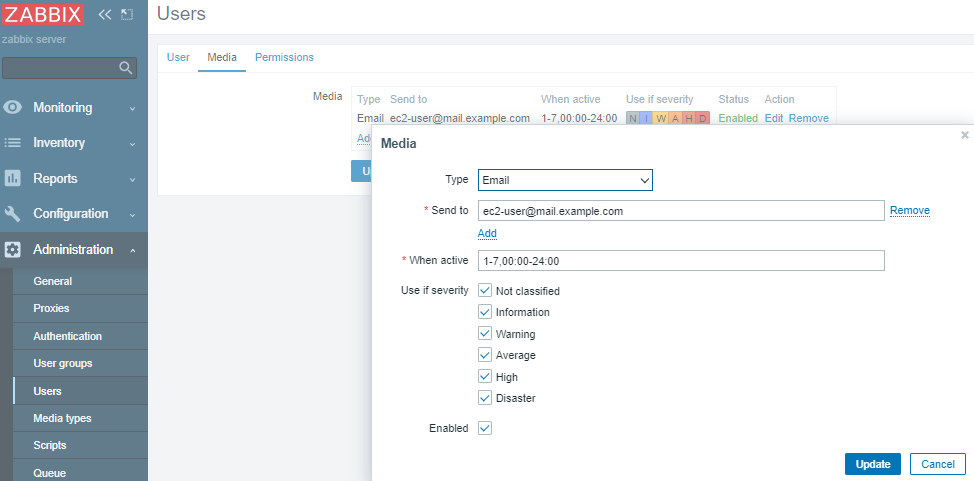974x481 pixels.
Task: Select the Media tab
Action: 222,57
